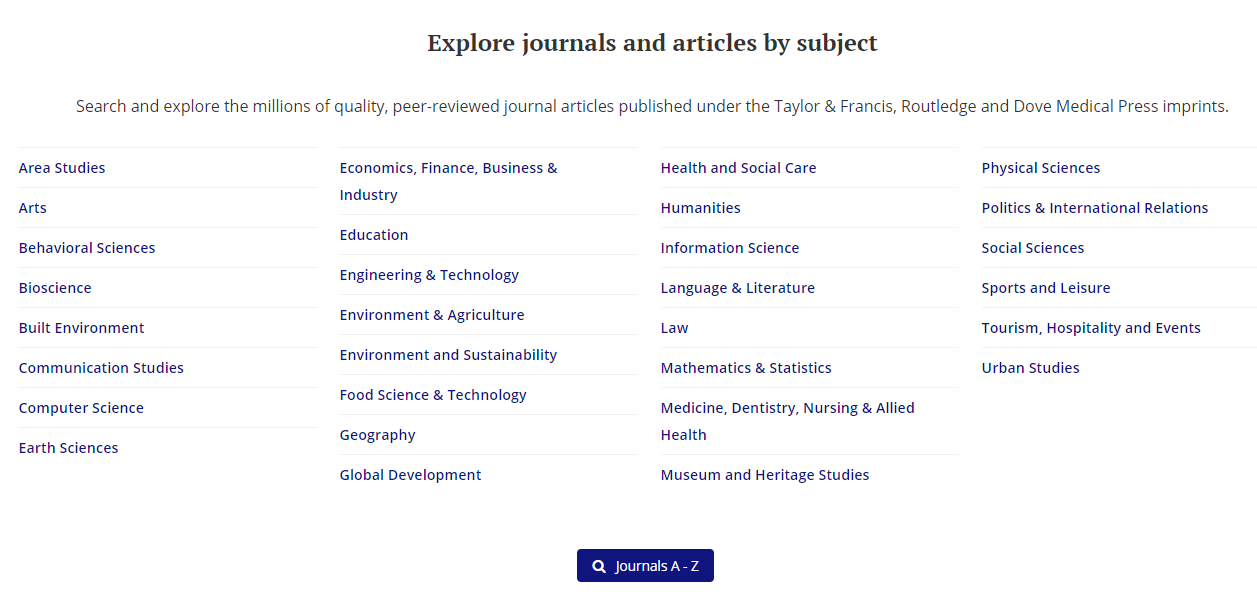
Task: Go to Politics & International Relations
Action: [1095, 208]
